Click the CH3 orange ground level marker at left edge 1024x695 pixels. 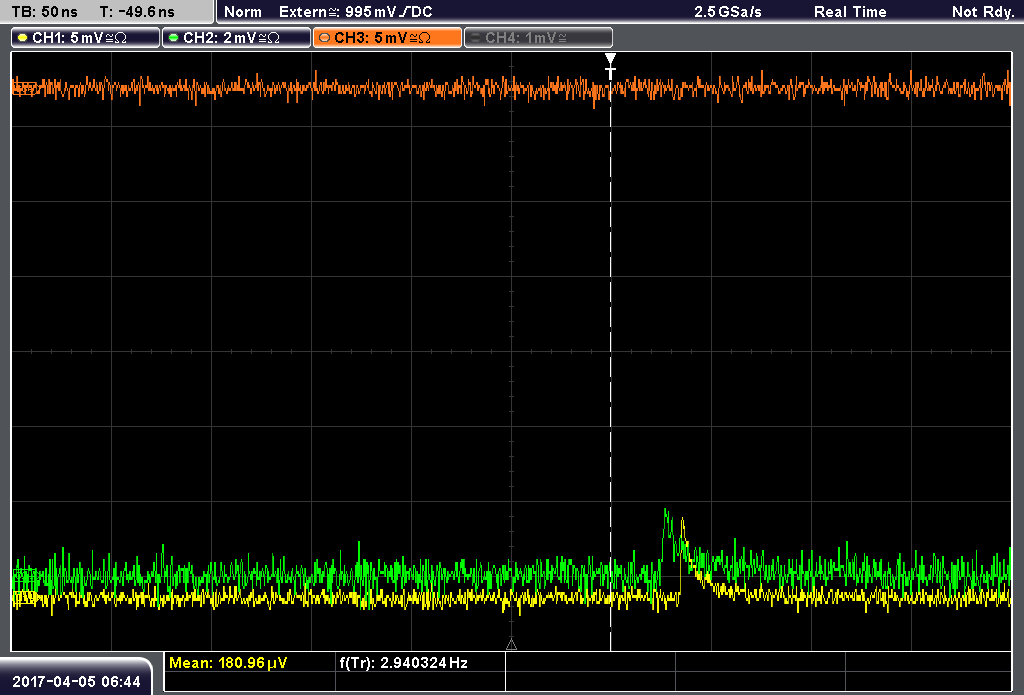[24, 88]
